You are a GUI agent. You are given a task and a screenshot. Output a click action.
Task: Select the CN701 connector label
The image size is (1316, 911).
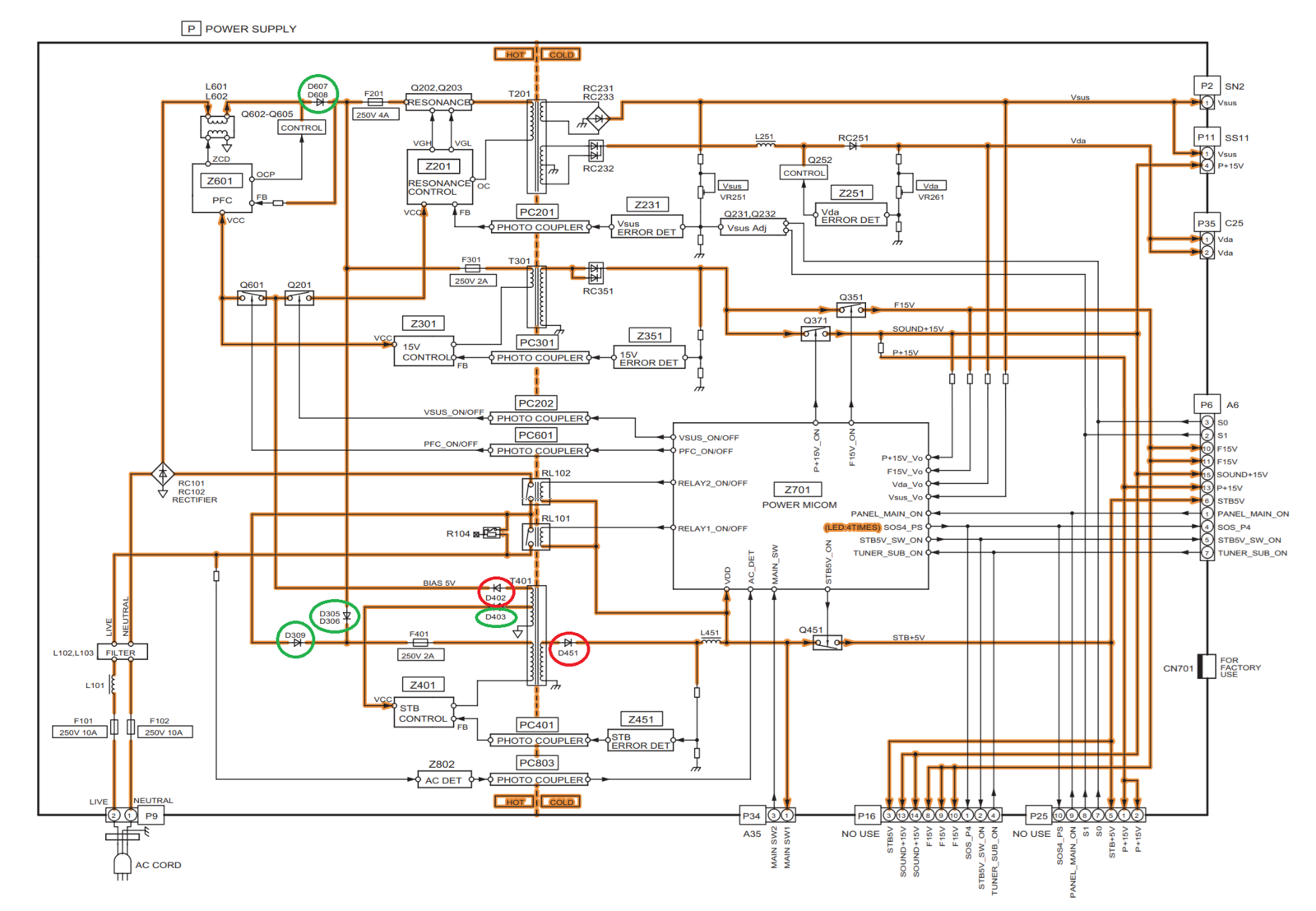(x=1178, y=668)
